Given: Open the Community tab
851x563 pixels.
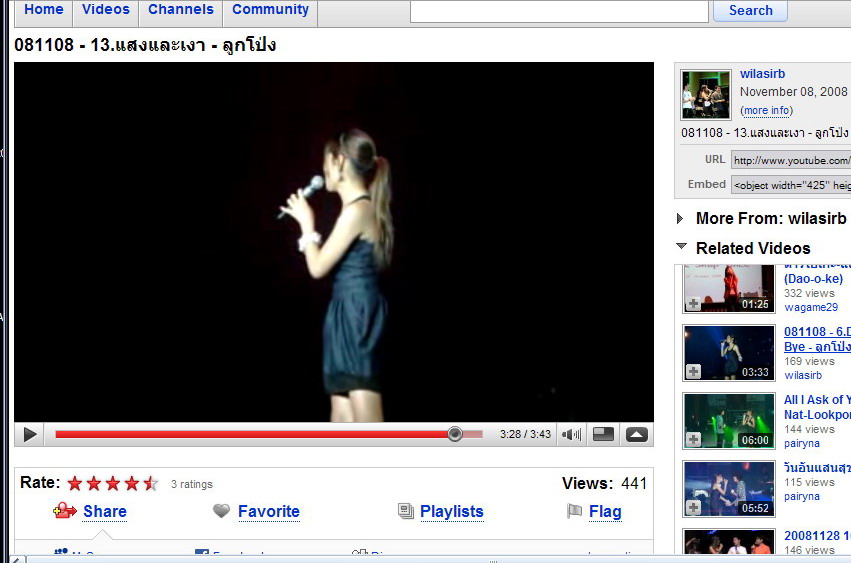Looking at the screenshot, I should 270,10.
